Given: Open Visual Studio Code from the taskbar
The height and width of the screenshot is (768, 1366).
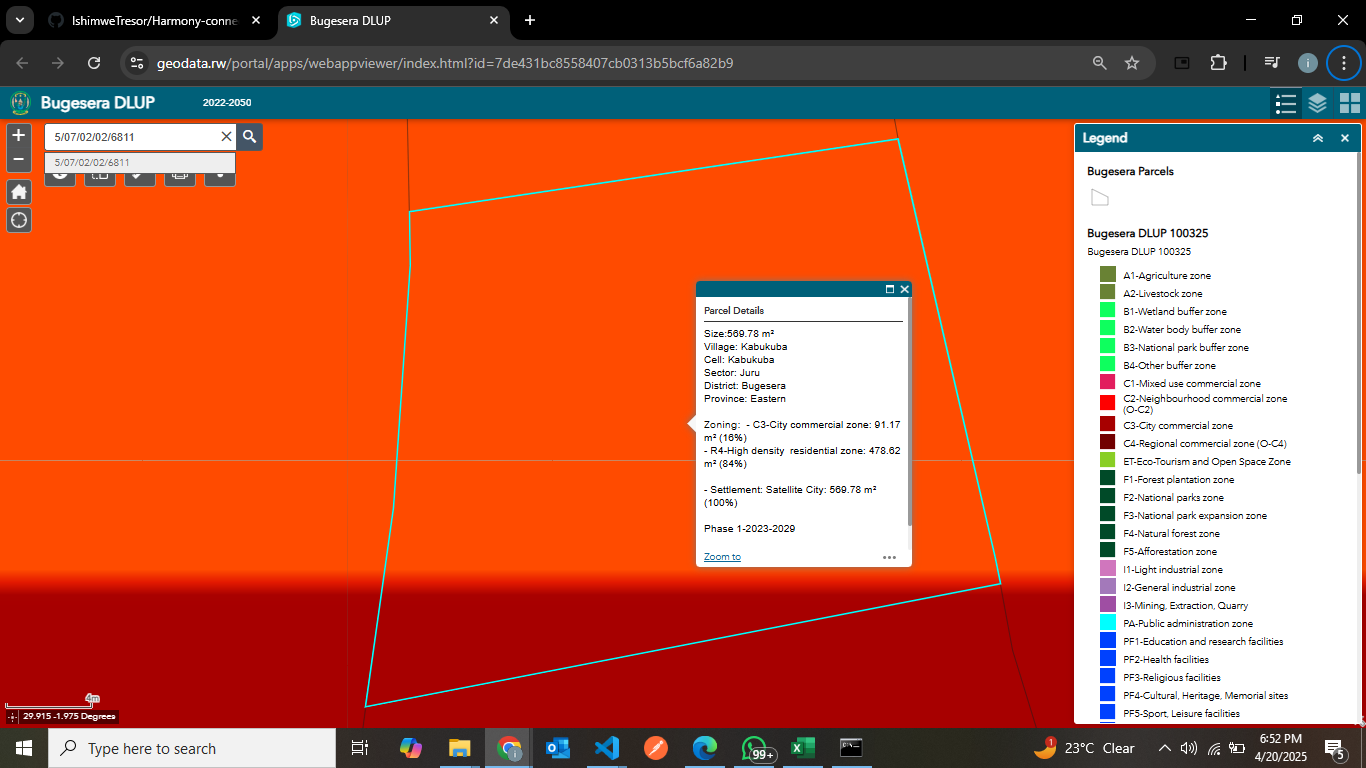Looking at the screenshot, I should pyautogui.click(x=606, y=748).
